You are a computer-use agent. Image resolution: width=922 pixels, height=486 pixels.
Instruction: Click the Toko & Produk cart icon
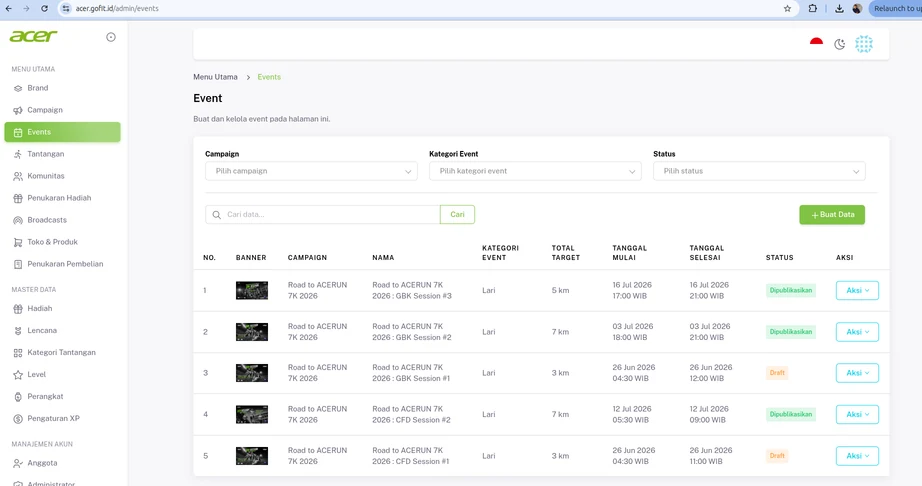(x=18, y=242)
